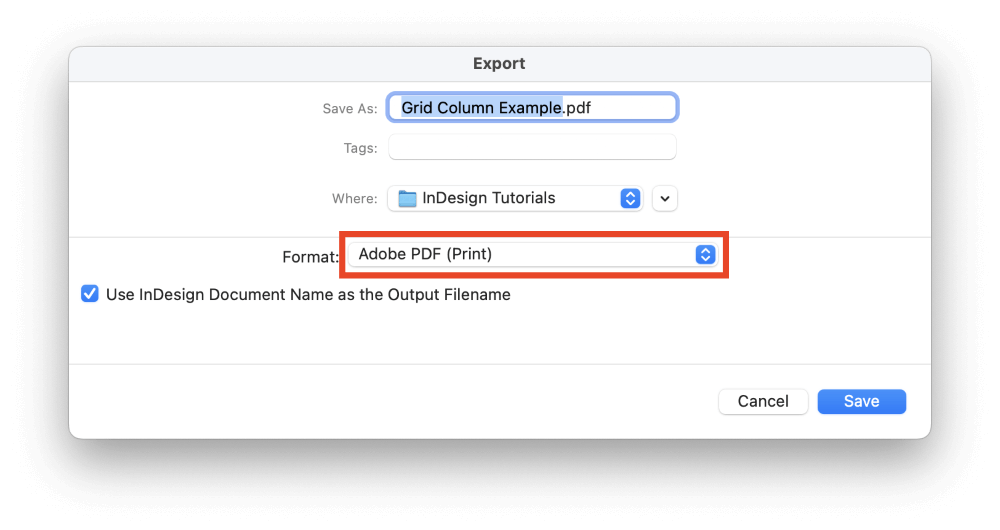This screenshot has height=530, width=1000.
Task: Click the Cancel button
Action: [763, 401]
